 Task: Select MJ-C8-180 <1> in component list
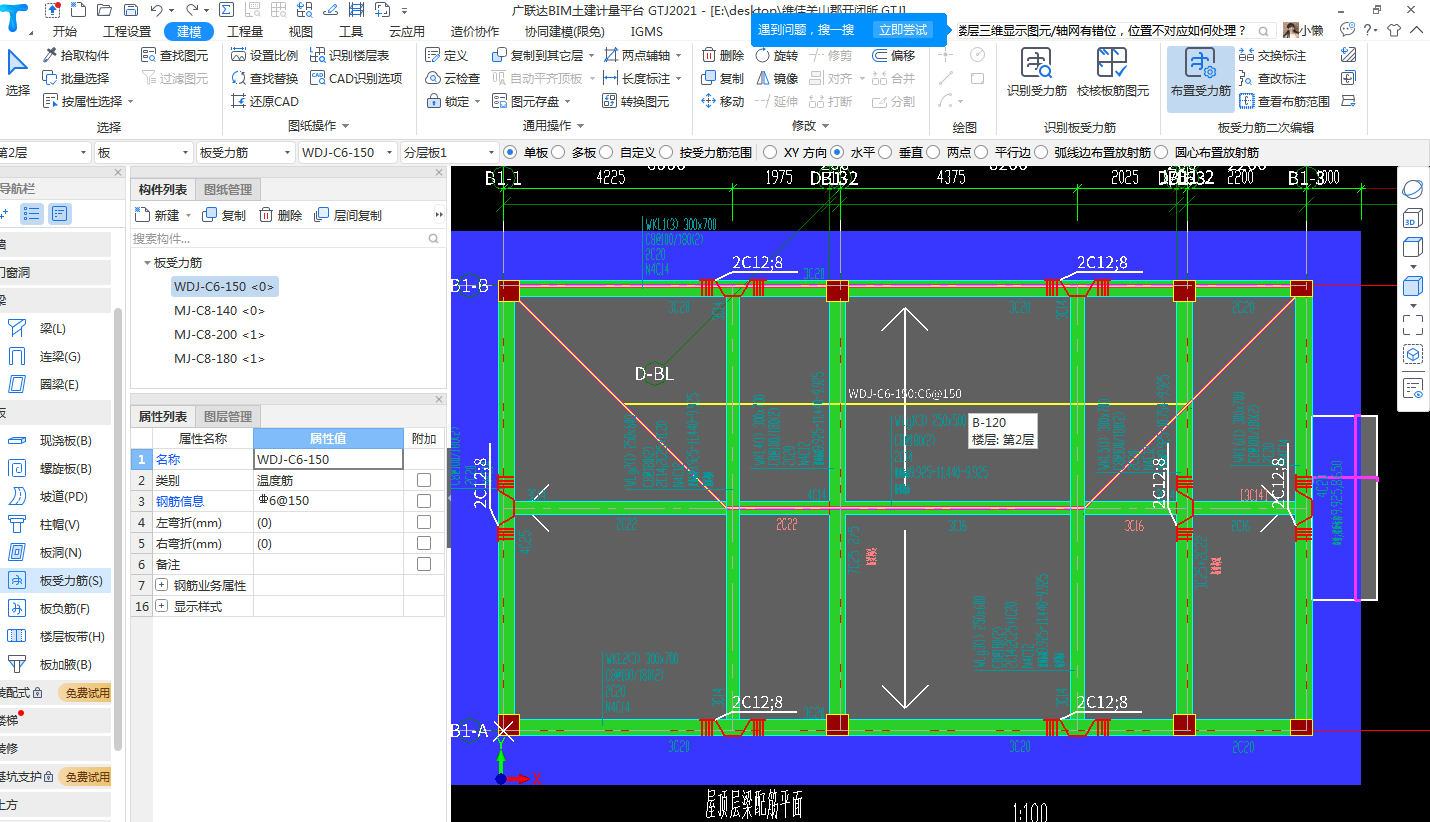click(219, 359)
